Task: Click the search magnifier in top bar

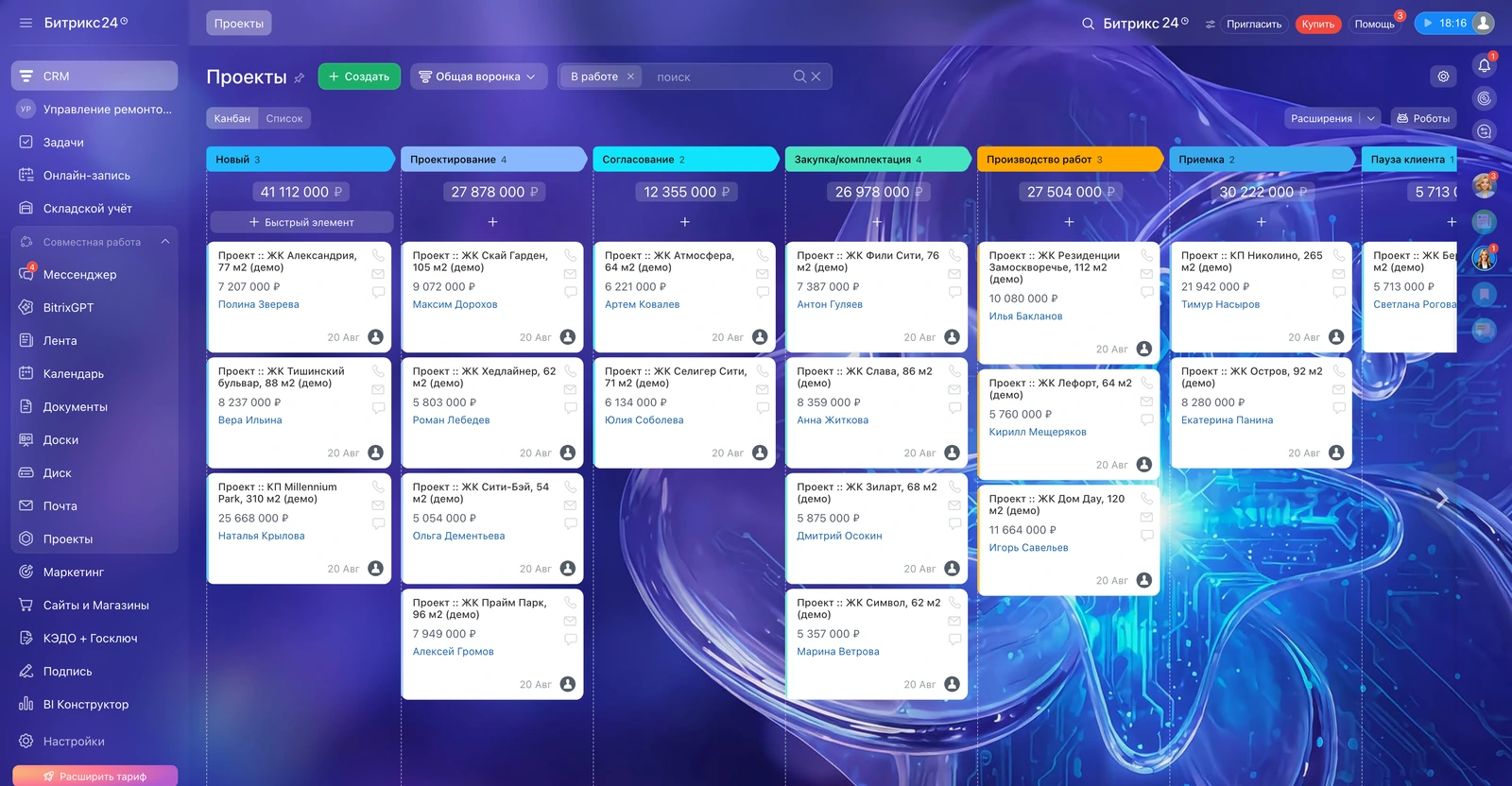Action: (x=1089, y=24)
